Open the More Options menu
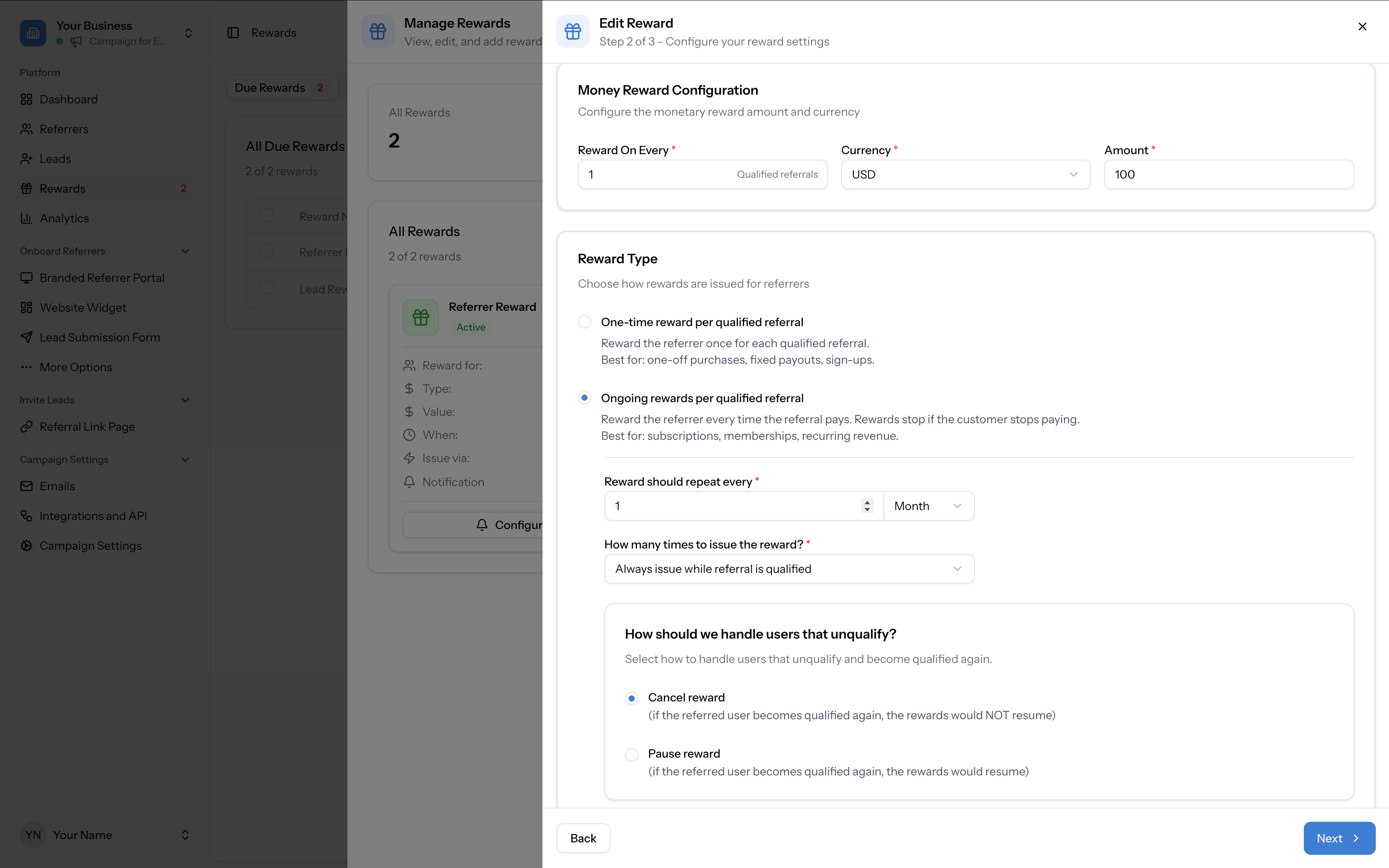1389x868 pixels. (76, 367)
